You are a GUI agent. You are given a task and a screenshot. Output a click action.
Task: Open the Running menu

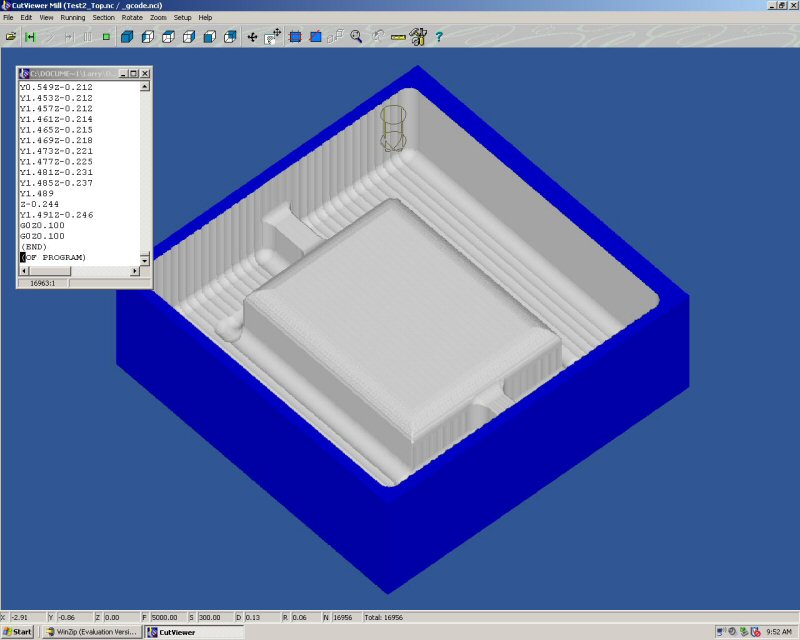[x=72, y=18]
